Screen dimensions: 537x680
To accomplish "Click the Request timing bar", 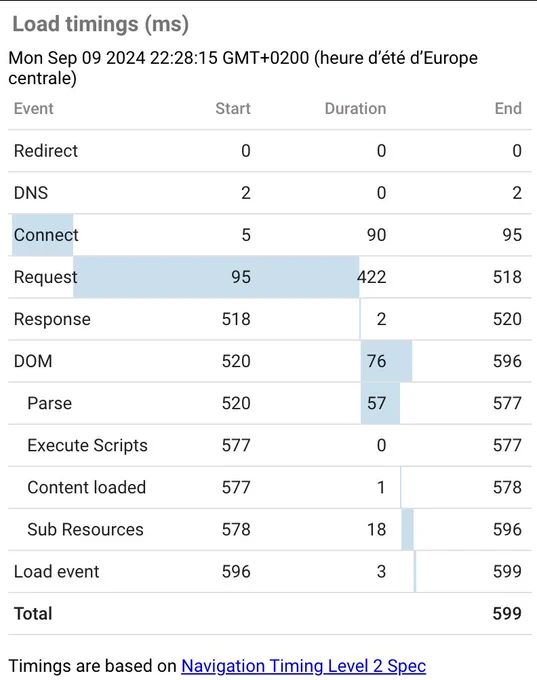I will (x=216, y=277).
